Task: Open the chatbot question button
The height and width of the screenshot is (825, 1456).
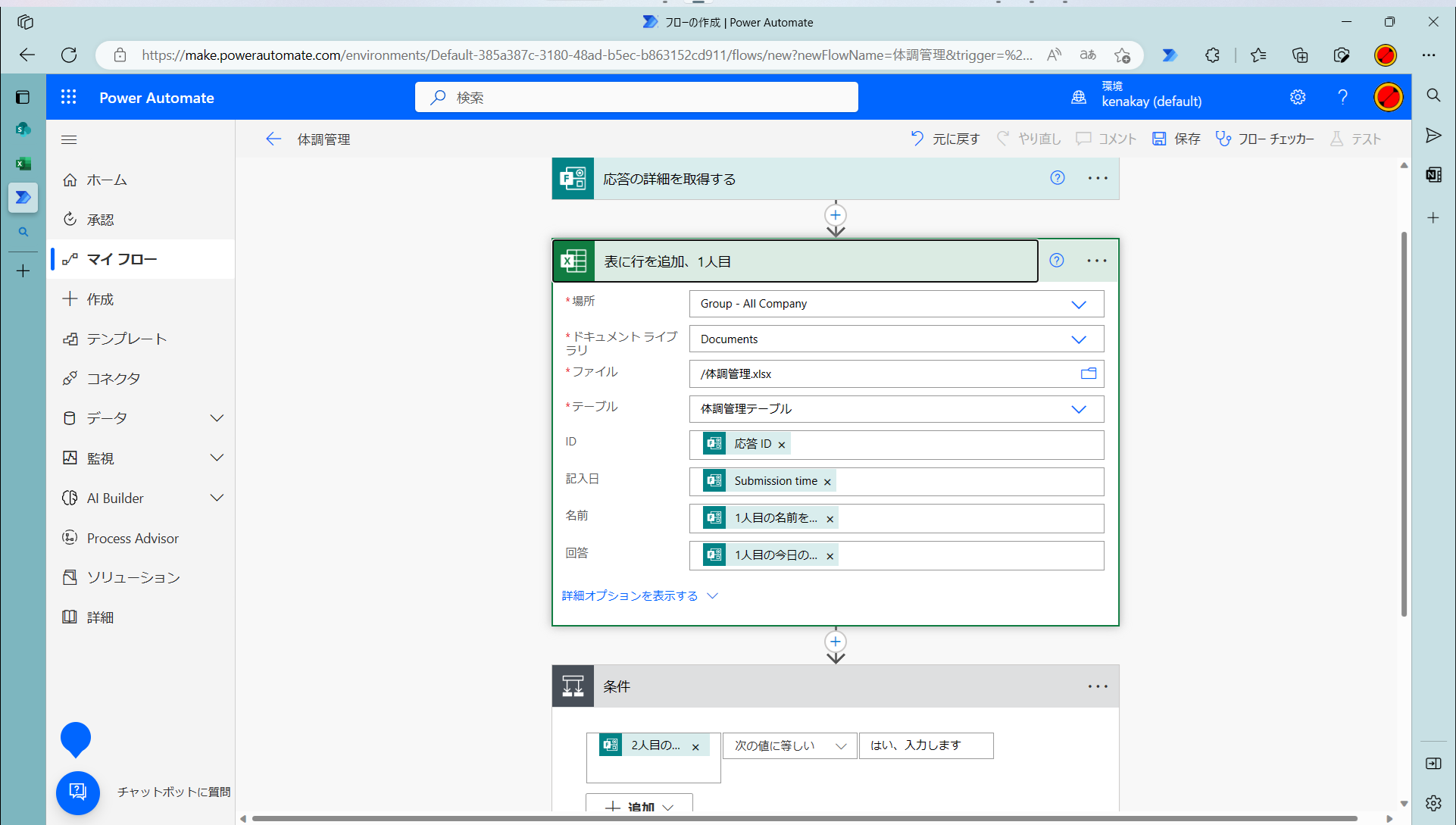Action: [x=78, y=792]
